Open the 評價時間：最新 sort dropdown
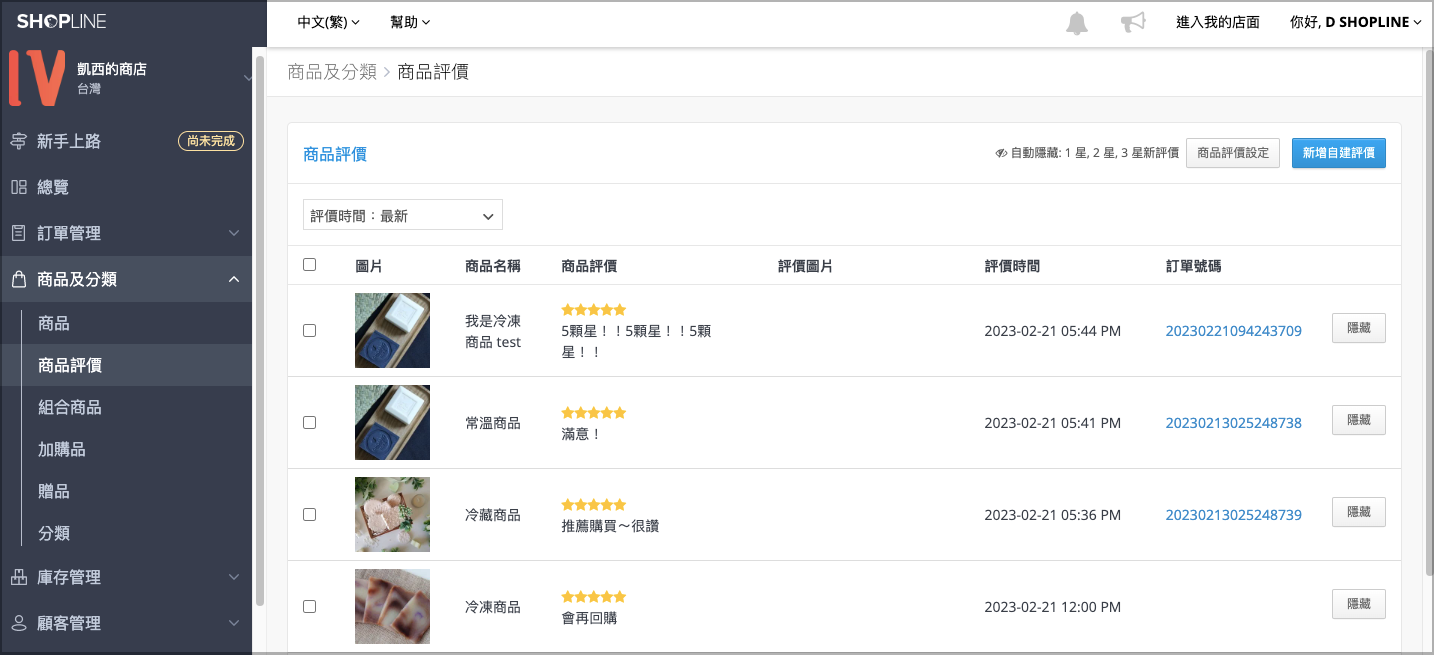Viewport: 1434px width, 655px height. tap(402, 215)
